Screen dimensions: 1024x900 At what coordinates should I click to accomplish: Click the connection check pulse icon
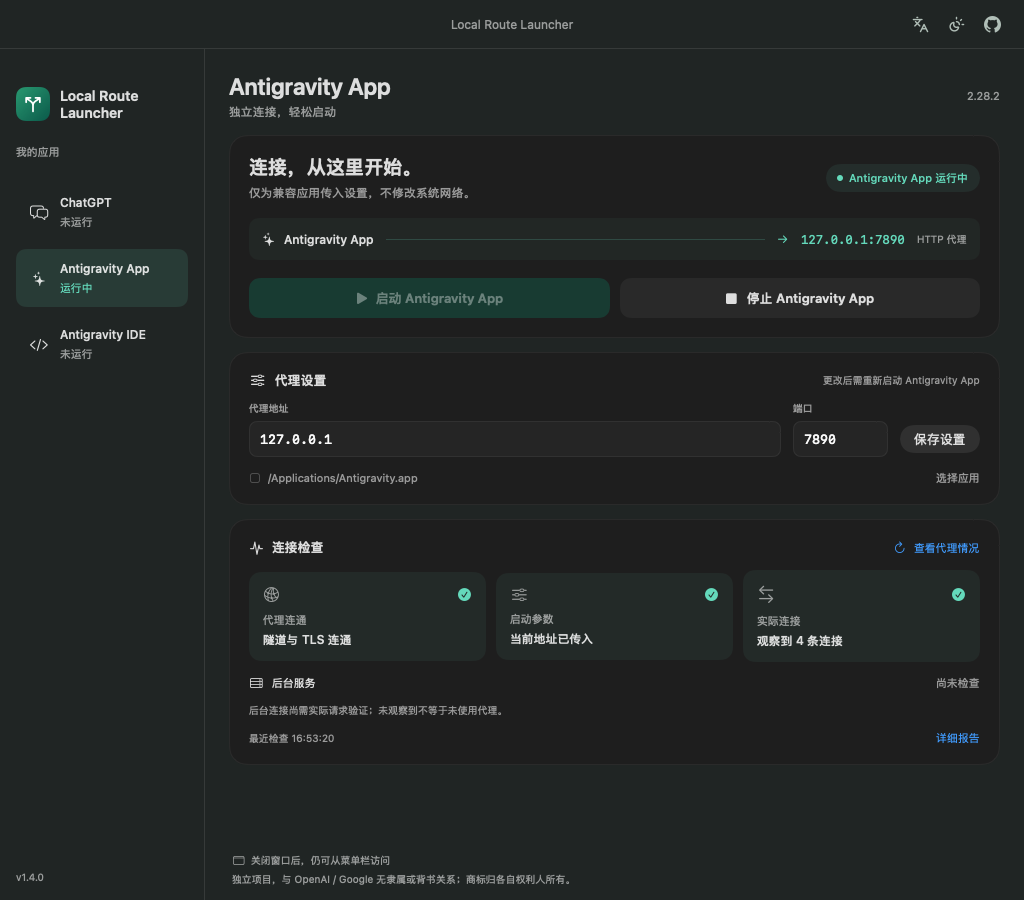(x=256, y=548)
